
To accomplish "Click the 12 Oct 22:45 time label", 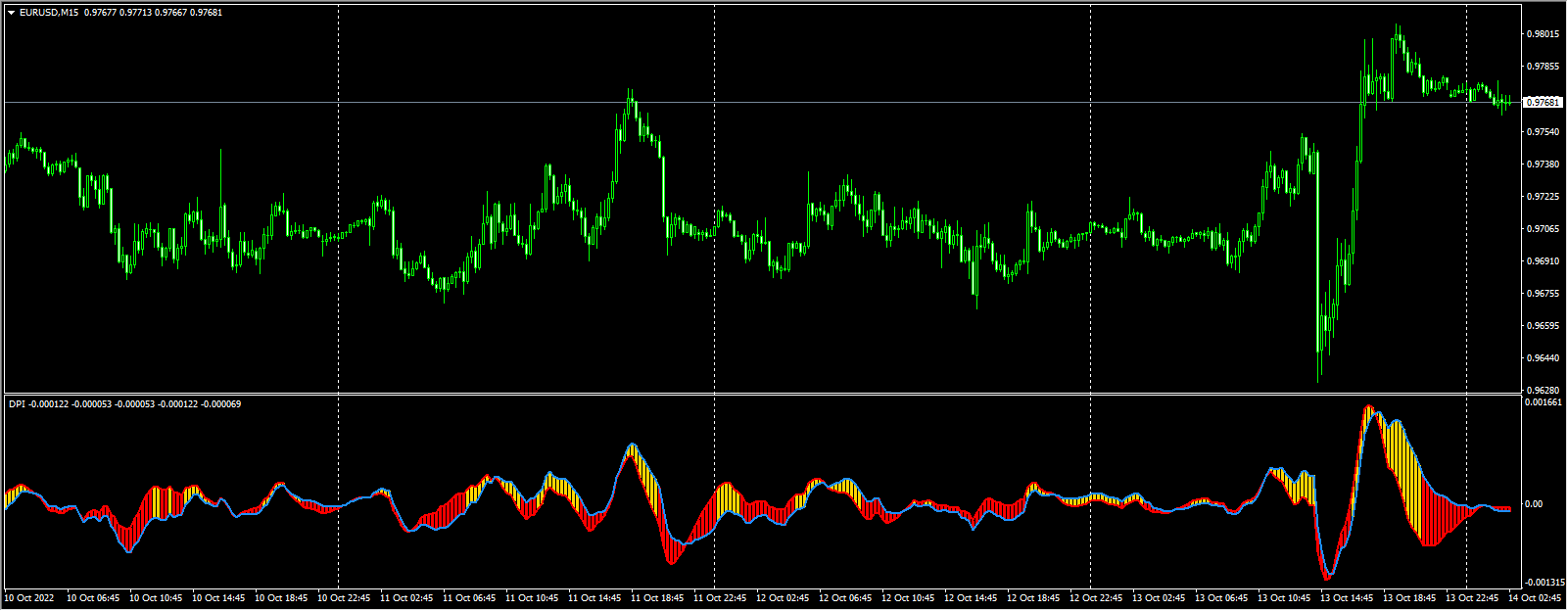I will click(x=1096, y=597).
